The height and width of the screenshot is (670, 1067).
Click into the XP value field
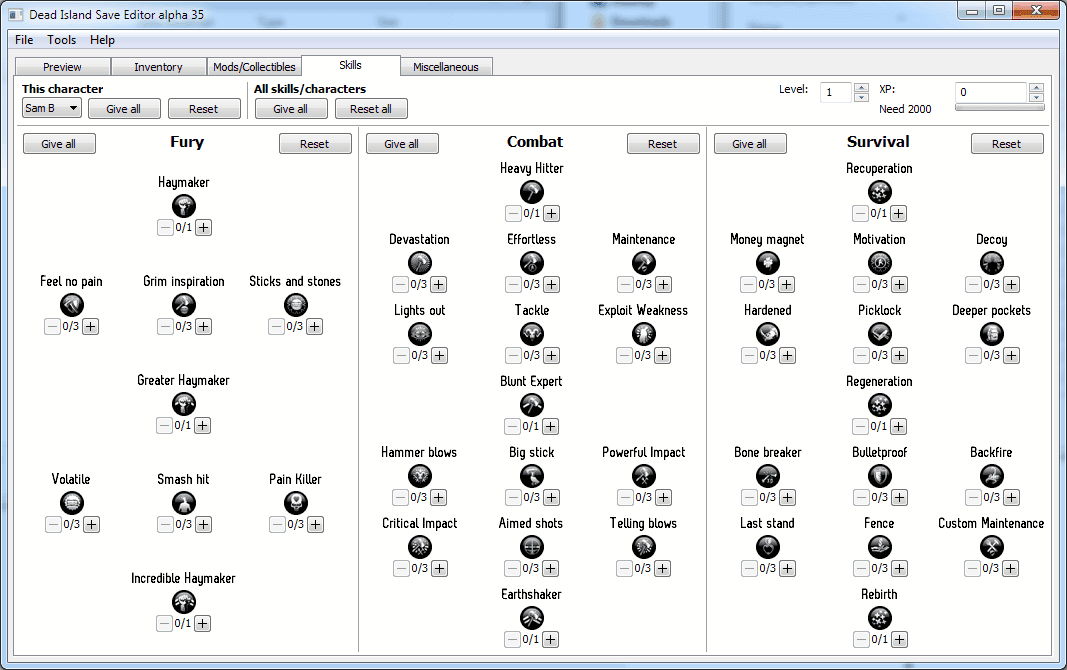(x=990, y=92)
